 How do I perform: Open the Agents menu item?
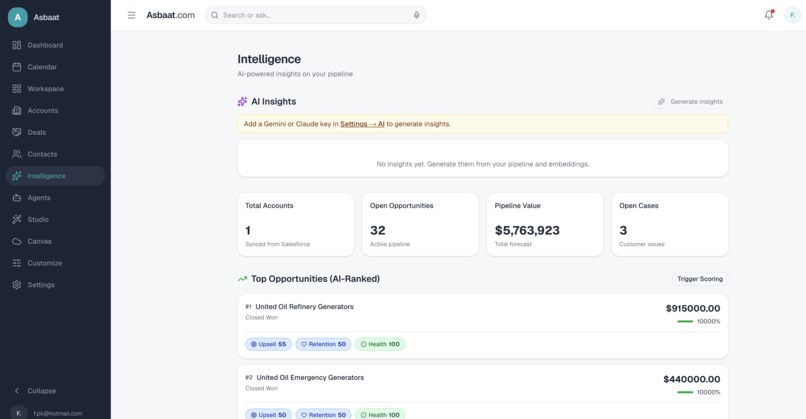click(56, 197)
